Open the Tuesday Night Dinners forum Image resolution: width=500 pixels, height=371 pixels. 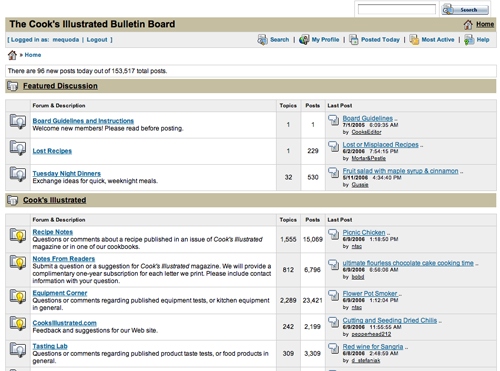click(x=67, y=174)
